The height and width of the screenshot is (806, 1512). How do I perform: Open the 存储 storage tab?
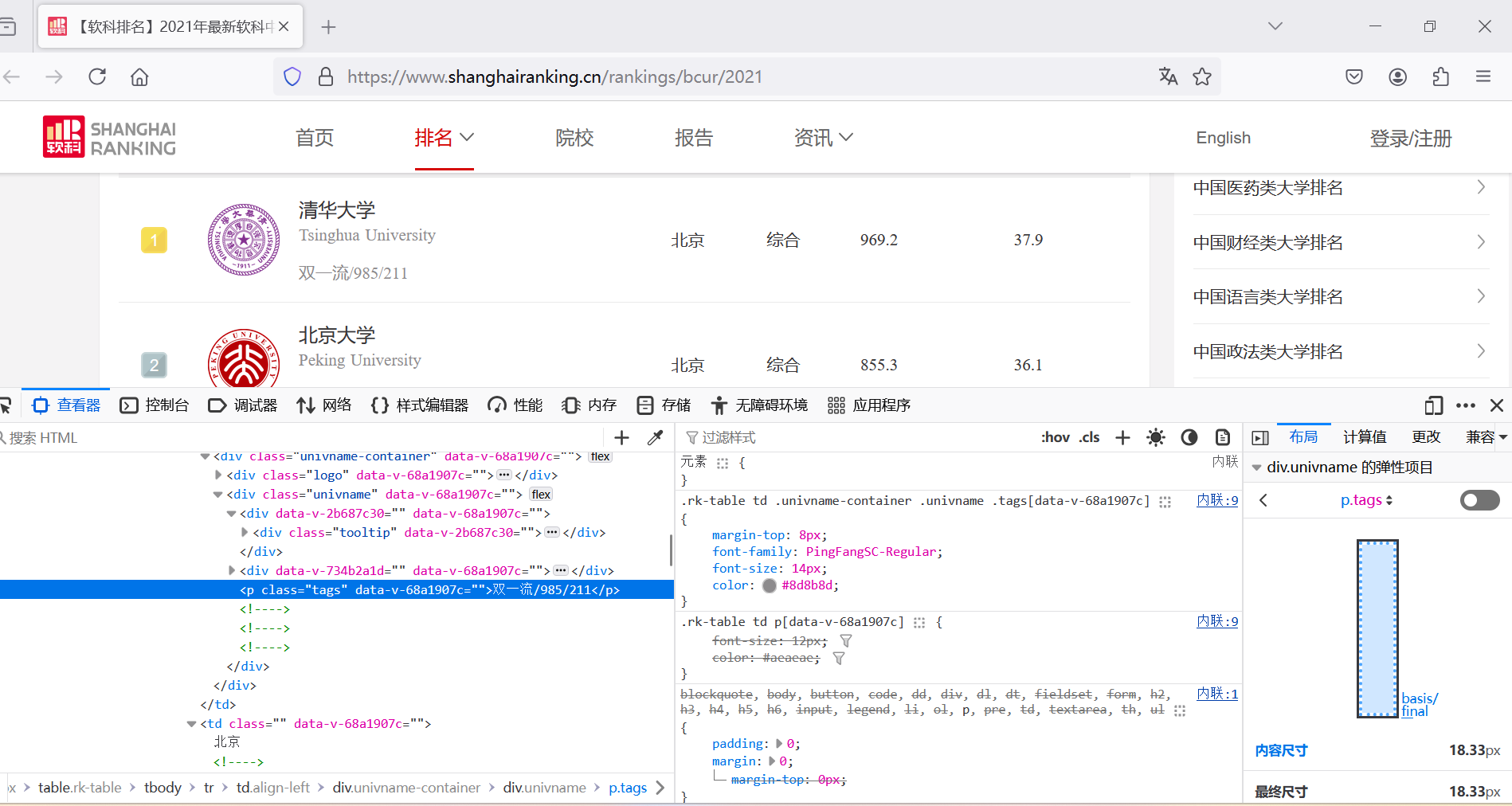tap(664, 405)
